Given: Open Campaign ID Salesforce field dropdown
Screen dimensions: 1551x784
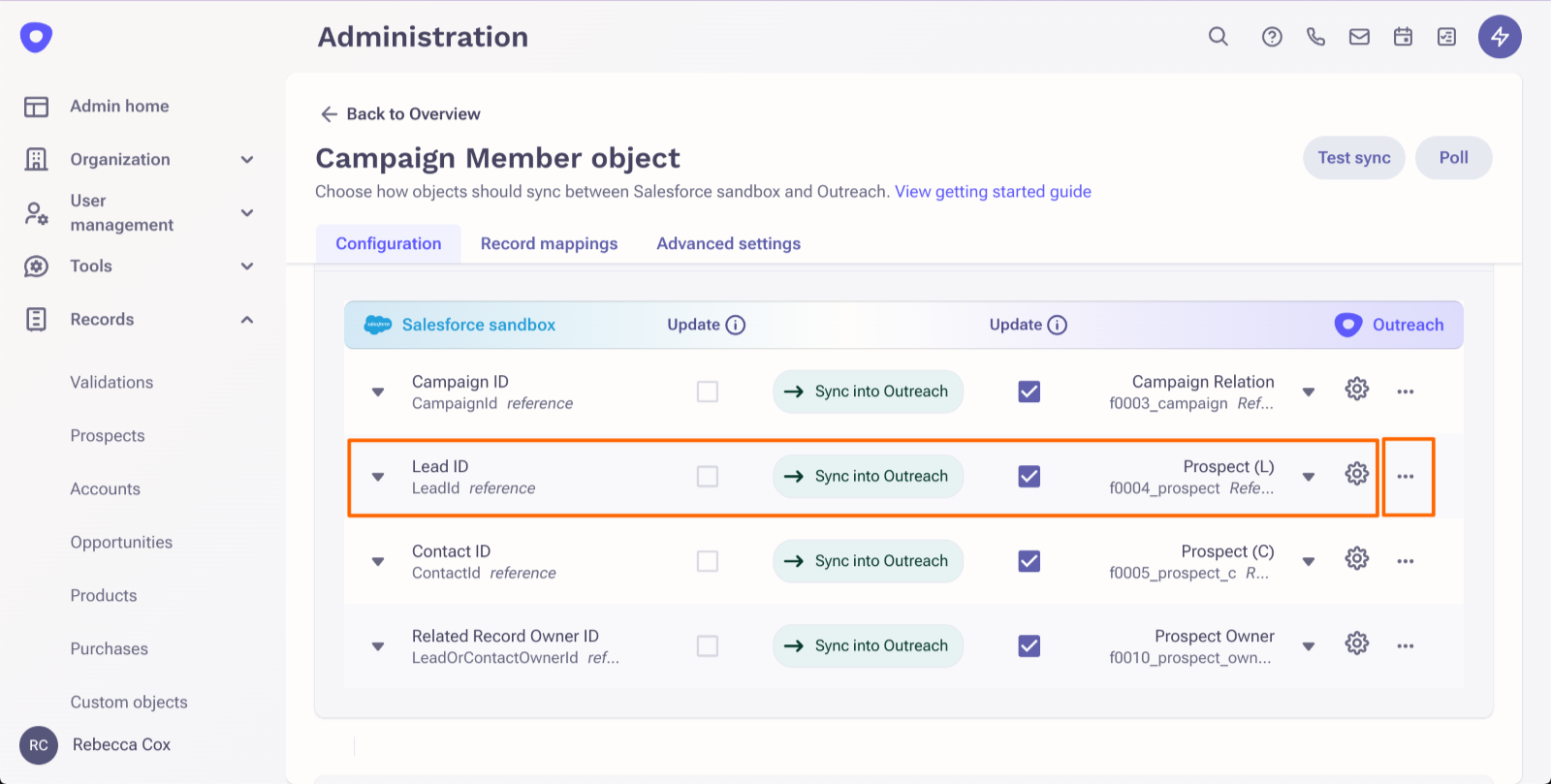Looking at the screenshot, I should (378, 392).
